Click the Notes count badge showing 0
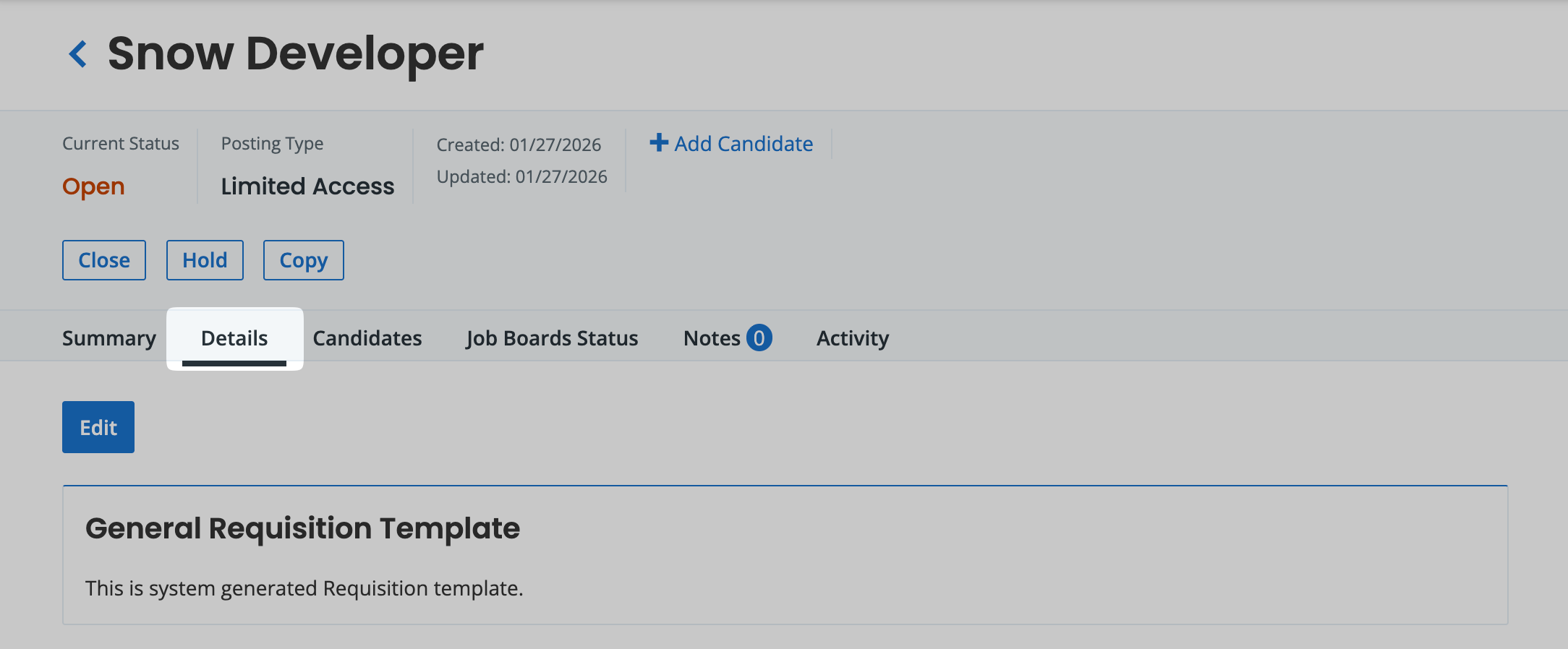This screenshot has width=1568, height=649. click(759, 338)
